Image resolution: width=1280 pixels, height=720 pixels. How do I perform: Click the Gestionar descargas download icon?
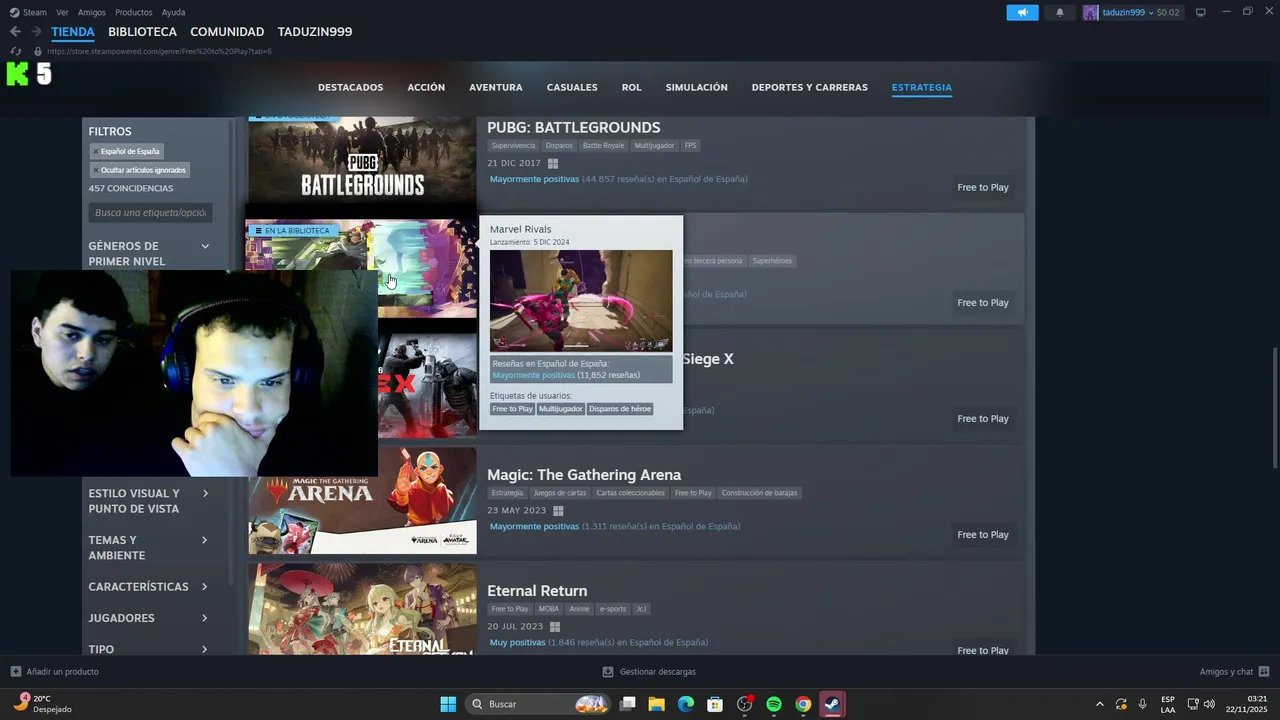tap(608, 672)
